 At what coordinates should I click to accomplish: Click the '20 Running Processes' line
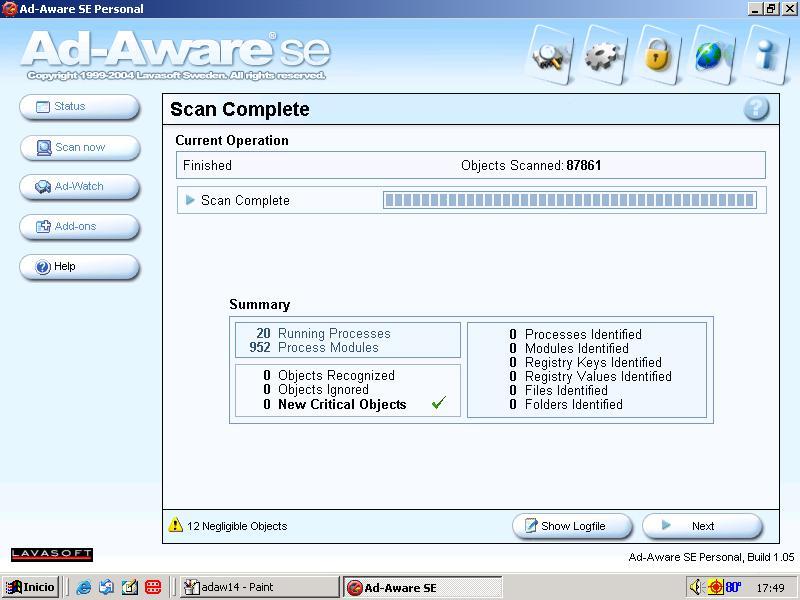323,333
